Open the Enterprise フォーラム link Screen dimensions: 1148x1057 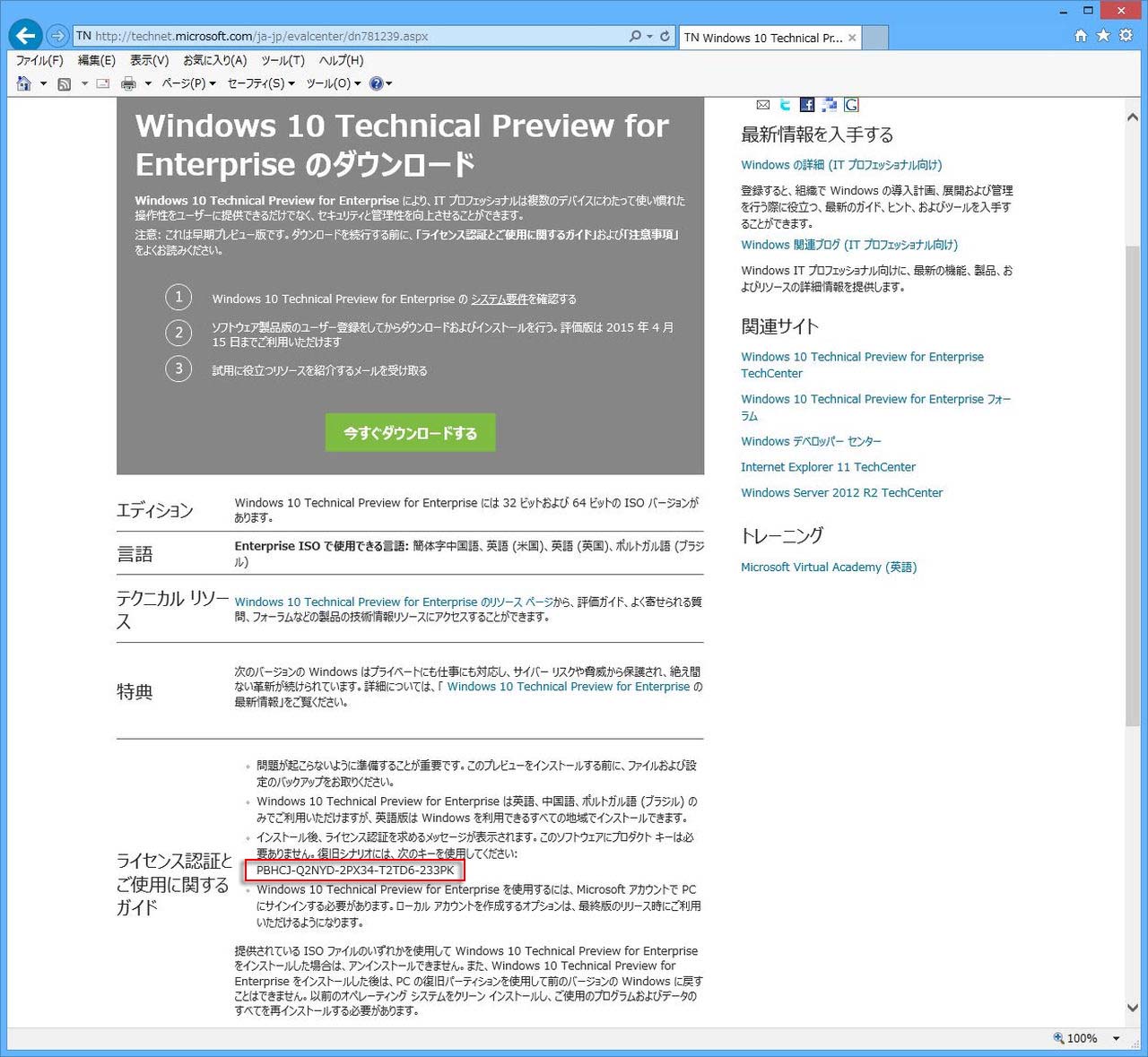pos(875,407)
